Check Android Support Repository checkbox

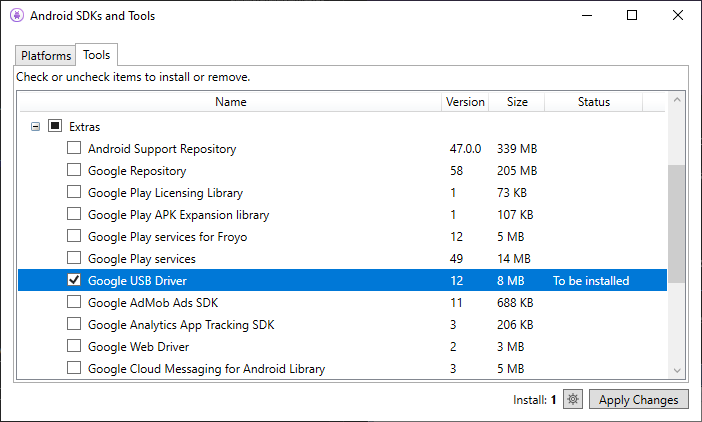[x=74, y=149]
